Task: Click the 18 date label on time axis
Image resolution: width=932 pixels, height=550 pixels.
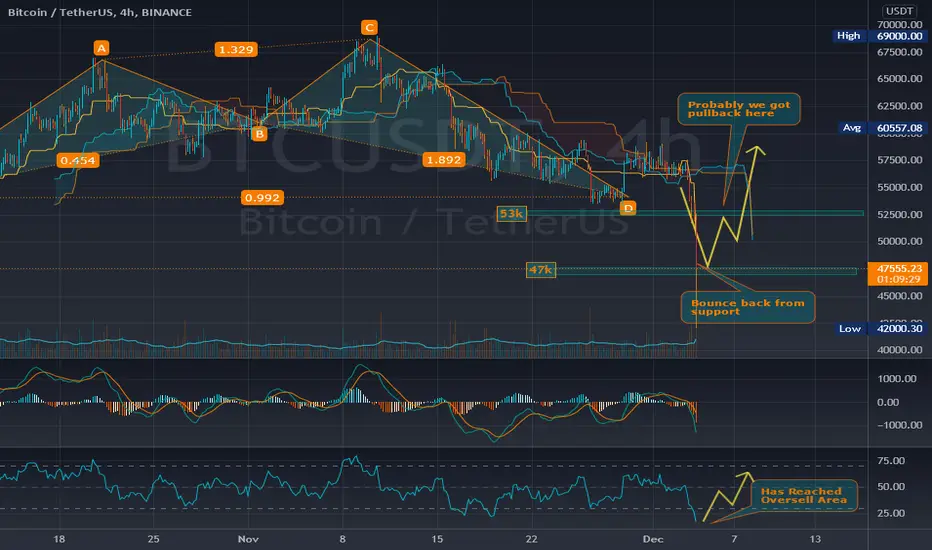Action: point(59,539)
